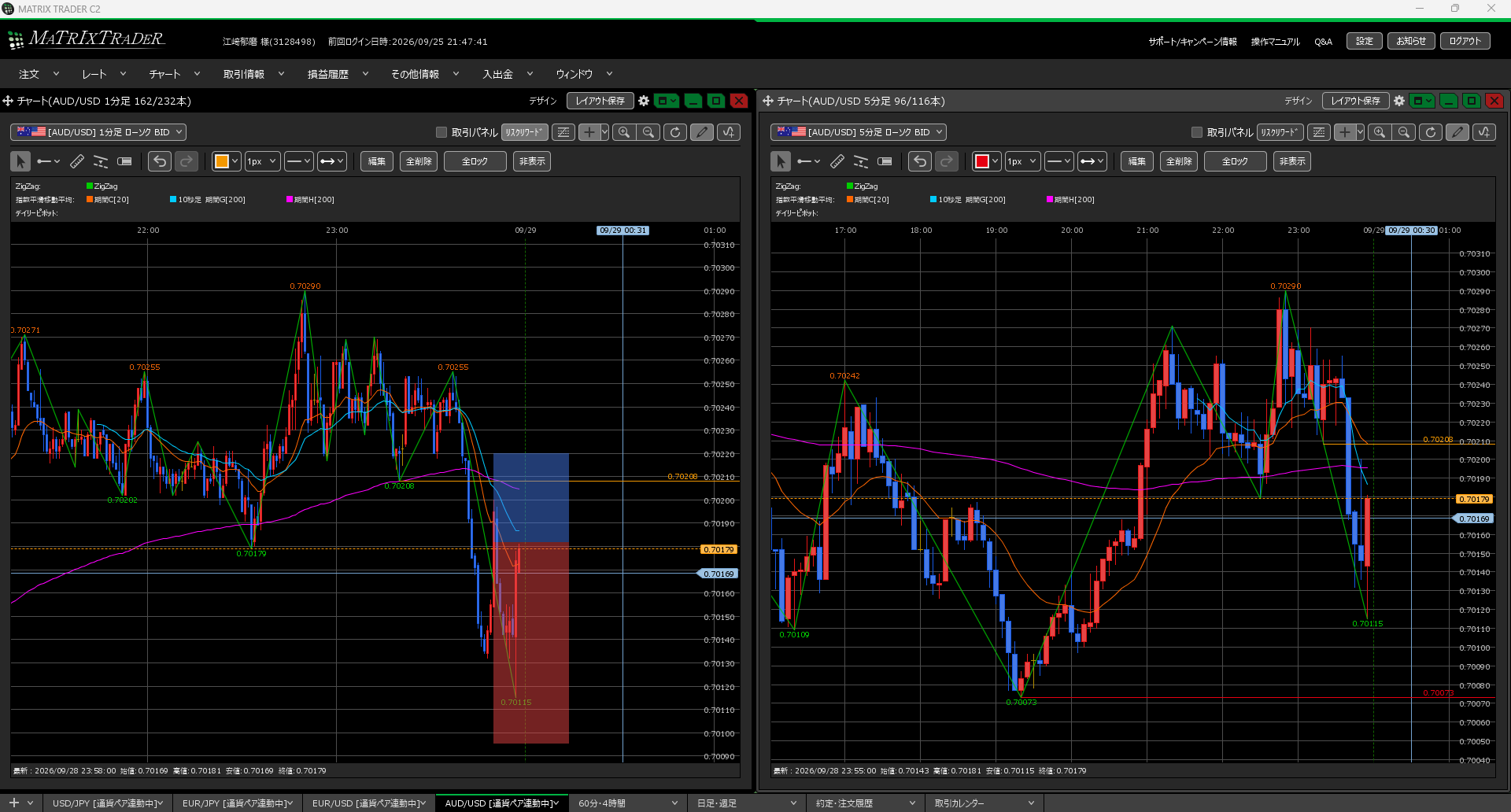Switch to the EUR/USD tab at bottom

coord(369,803)
